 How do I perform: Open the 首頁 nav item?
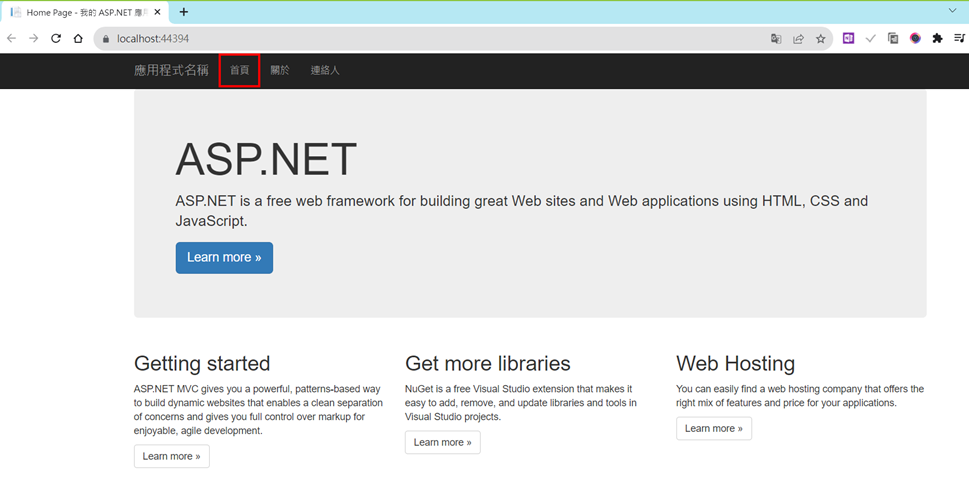239,70
